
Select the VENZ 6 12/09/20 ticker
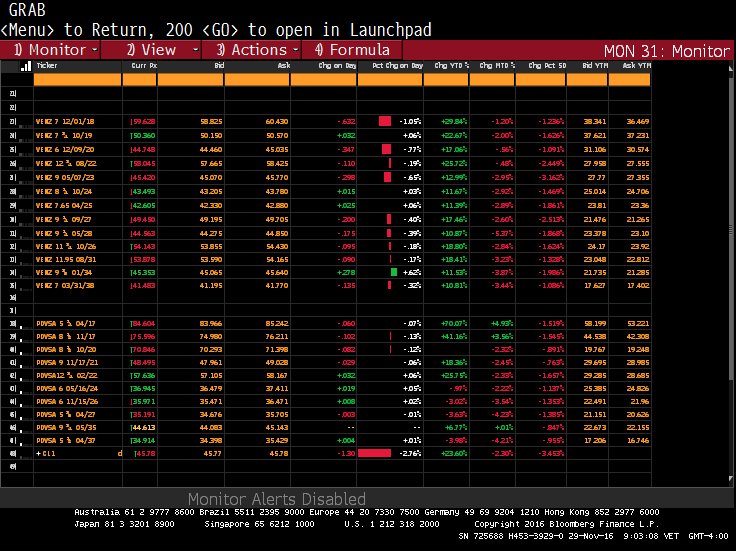tap(65, 150)
